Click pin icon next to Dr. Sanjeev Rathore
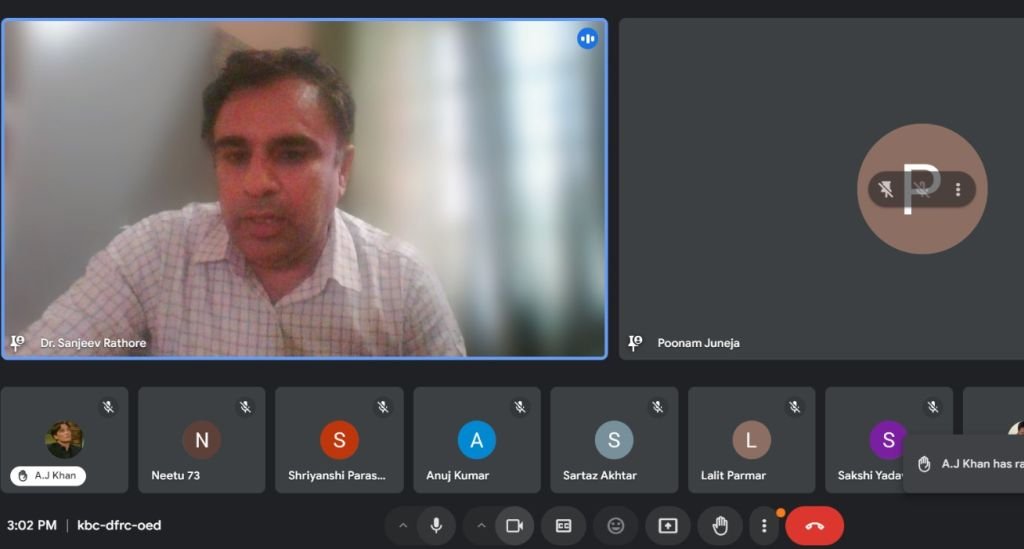The image size is (1024, 549). tap(17, 343)
